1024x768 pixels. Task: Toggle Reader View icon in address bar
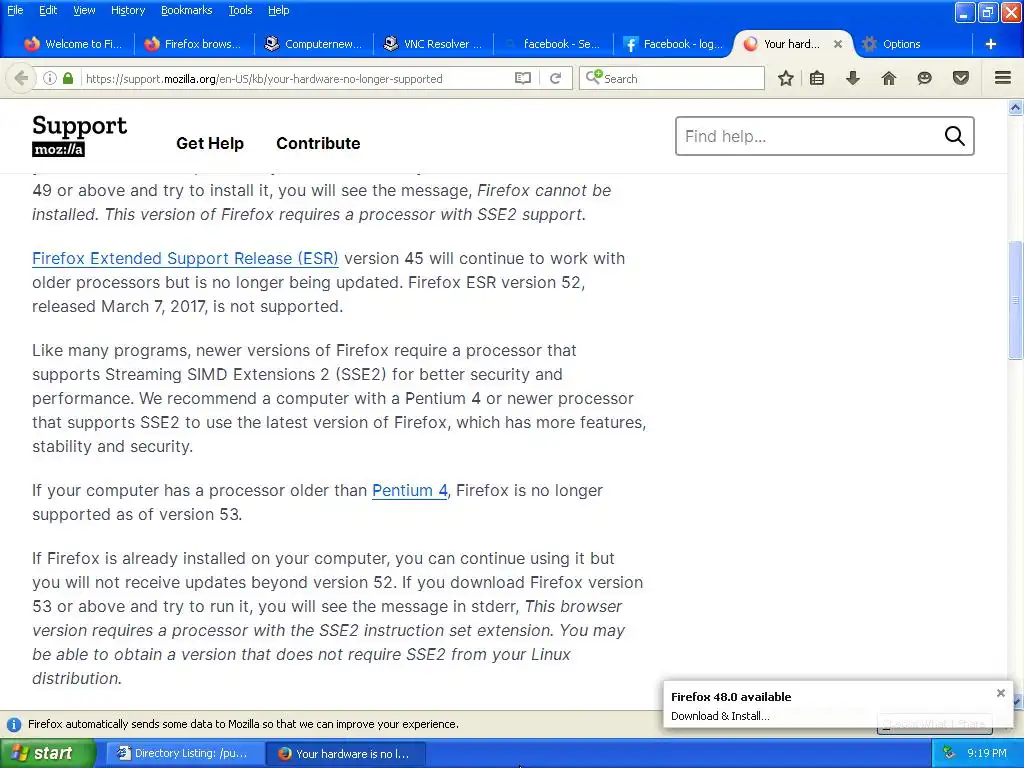[x=522, y=78]
